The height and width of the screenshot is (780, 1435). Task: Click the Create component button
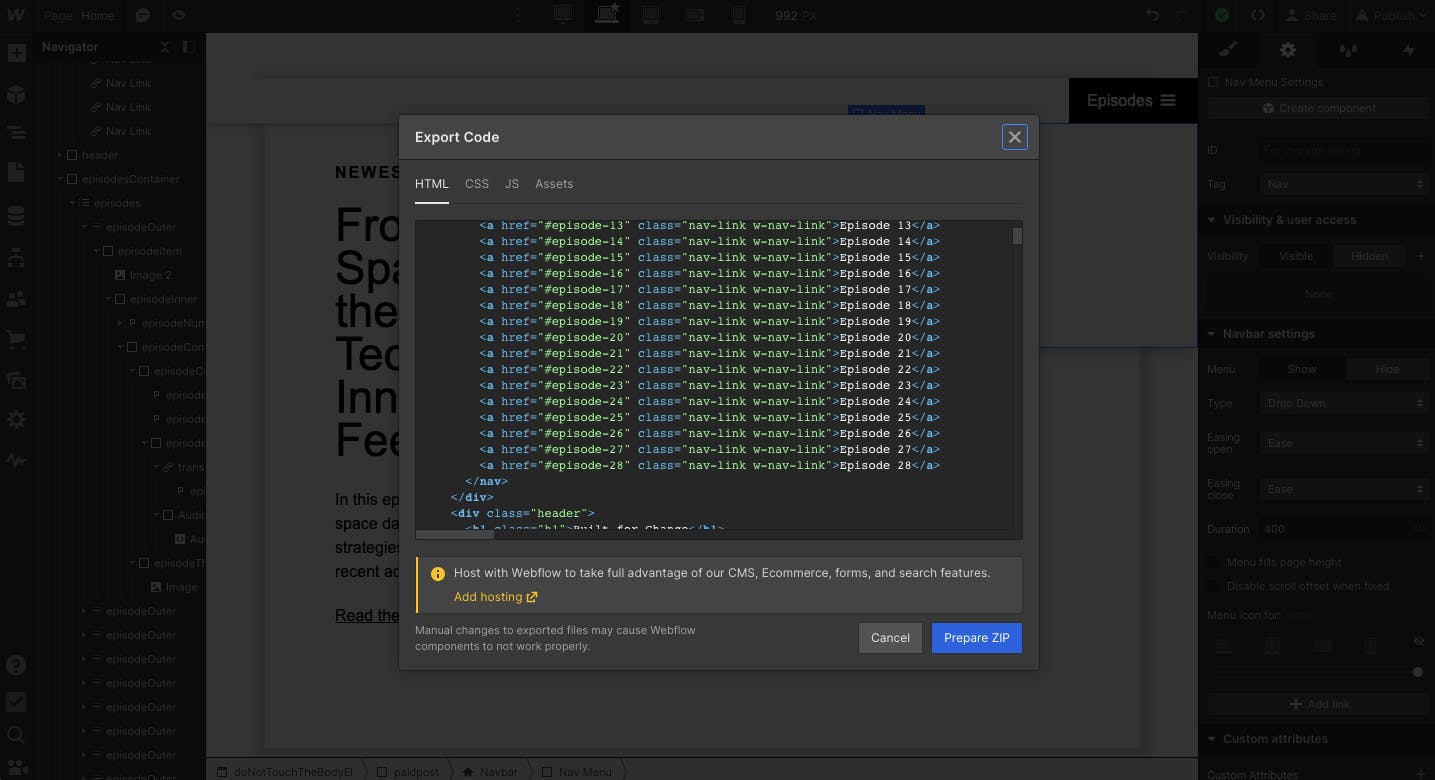(x=1319, y=108)
